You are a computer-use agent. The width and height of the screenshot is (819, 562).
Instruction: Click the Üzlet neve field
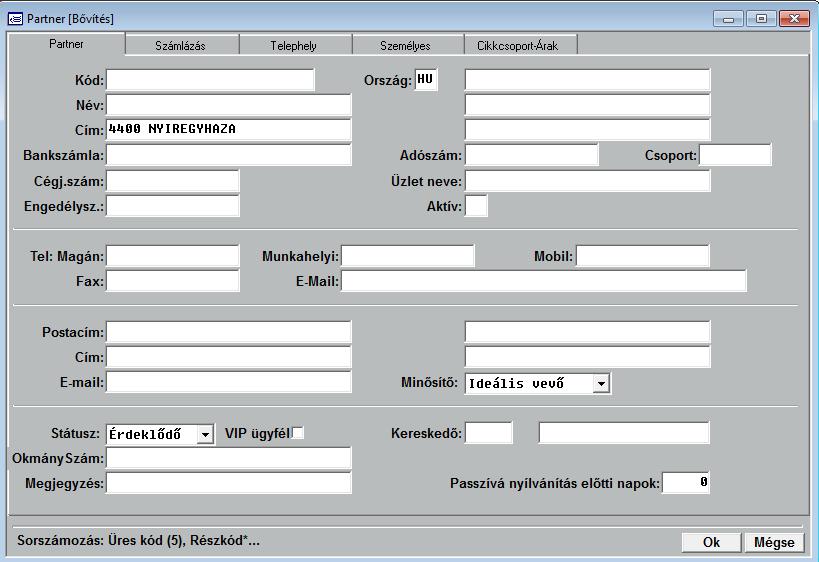[x=588, y=181]
